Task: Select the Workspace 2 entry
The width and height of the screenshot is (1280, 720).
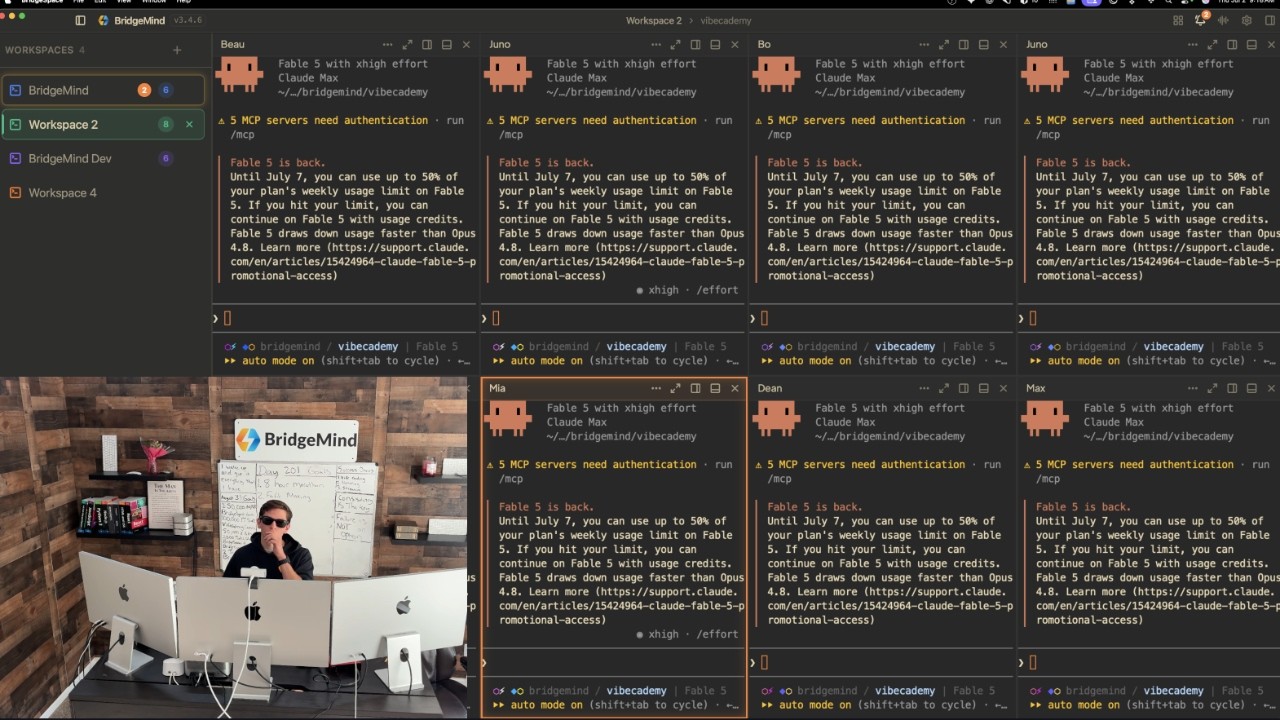Action: [x=103, y=124]
